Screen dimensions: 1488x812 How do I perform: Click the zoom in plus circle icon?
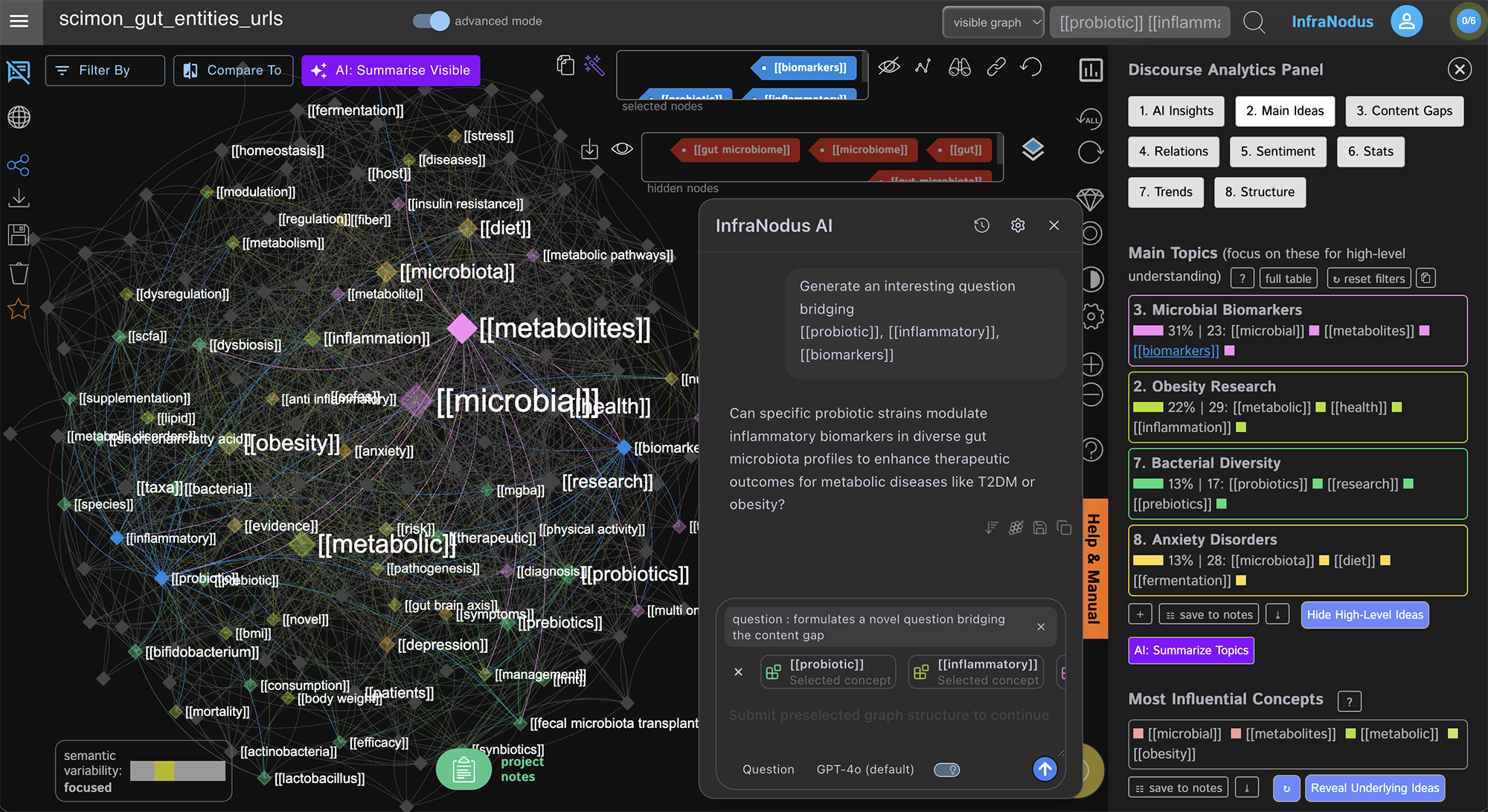[x=1091, y=364]
